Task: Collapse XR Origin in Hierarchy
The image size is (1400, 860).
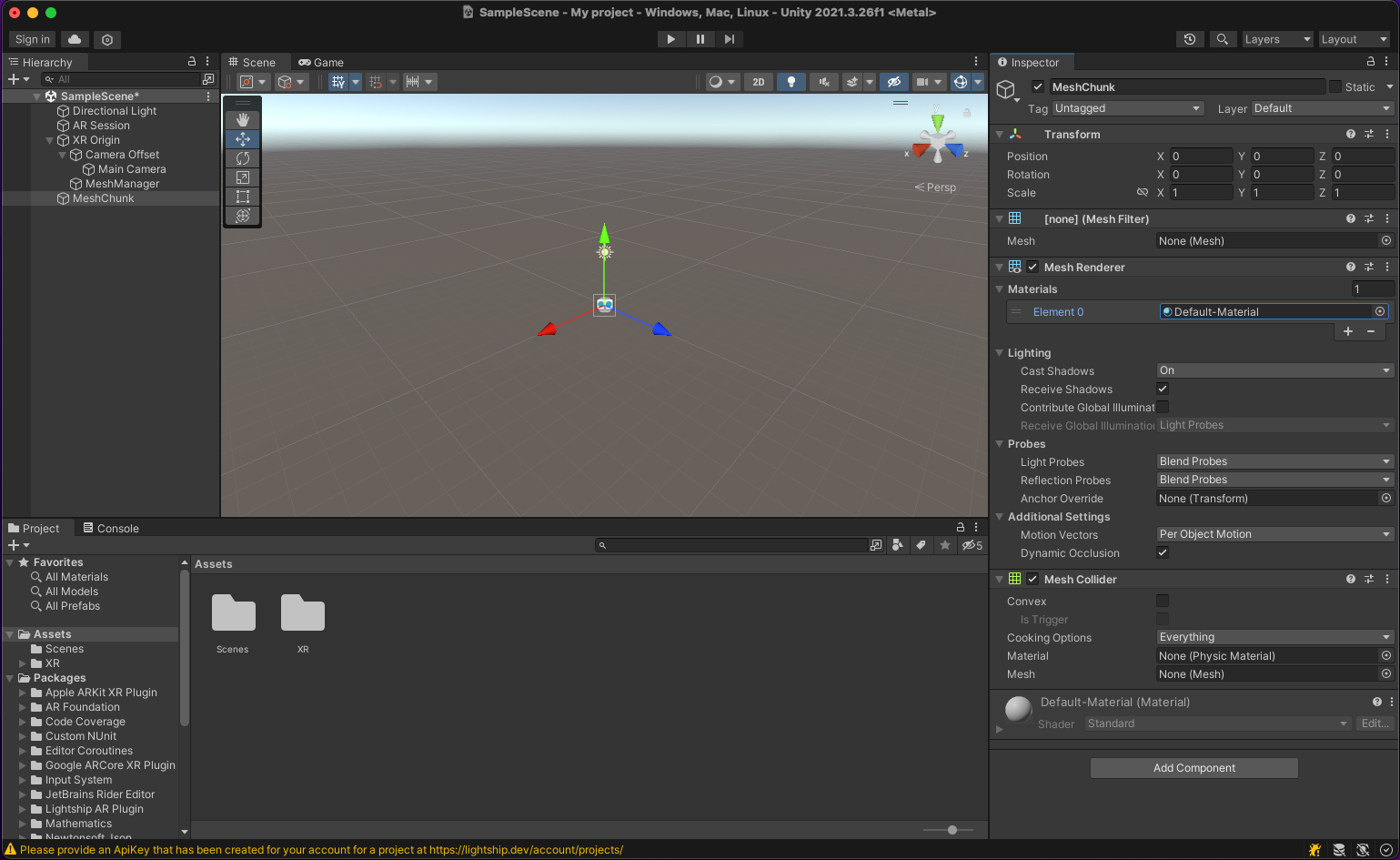Action: (50, 140)
